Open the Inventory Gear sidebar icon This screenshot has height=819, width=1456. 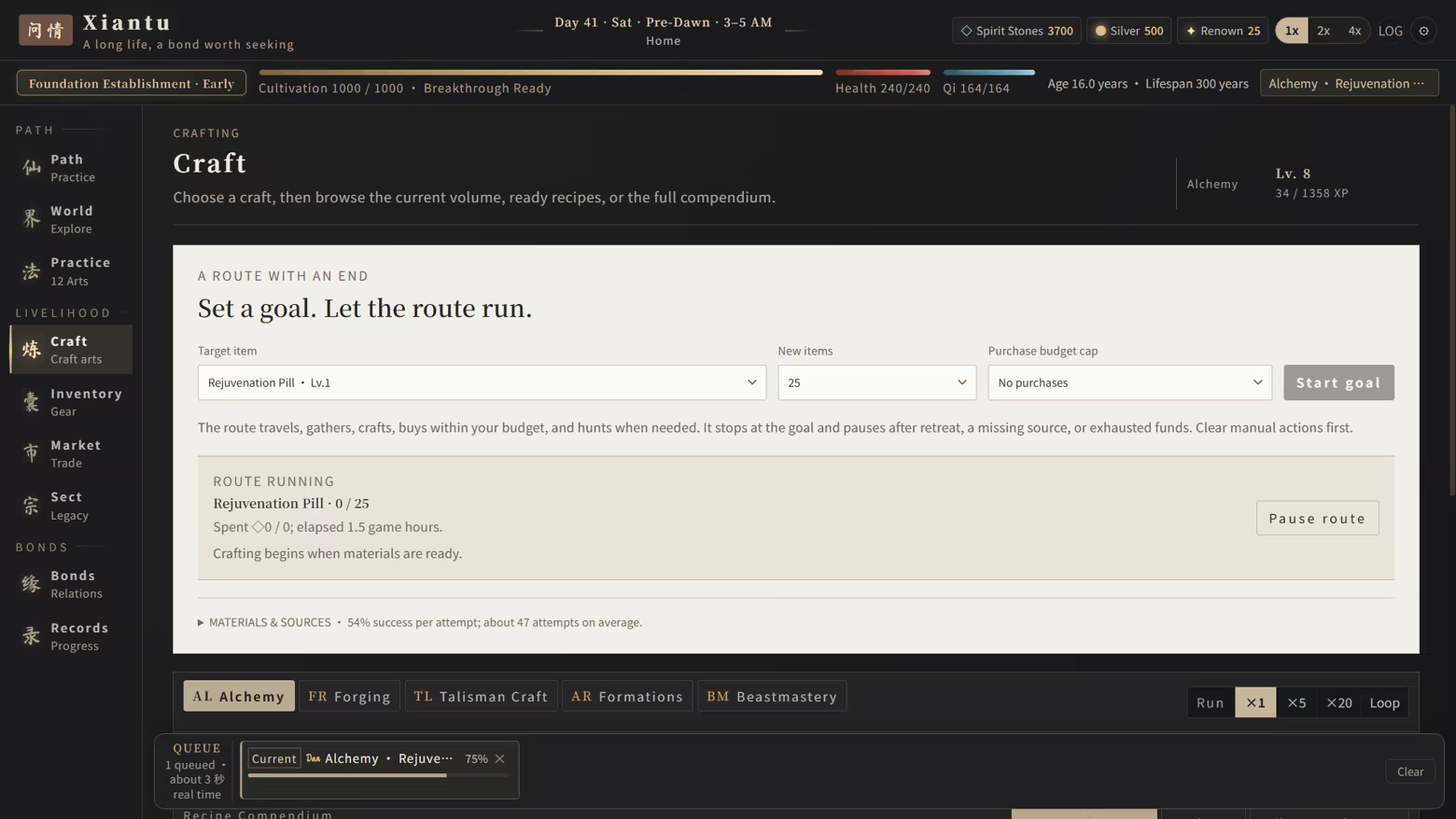pyautogui.click(x=32, y=402)
